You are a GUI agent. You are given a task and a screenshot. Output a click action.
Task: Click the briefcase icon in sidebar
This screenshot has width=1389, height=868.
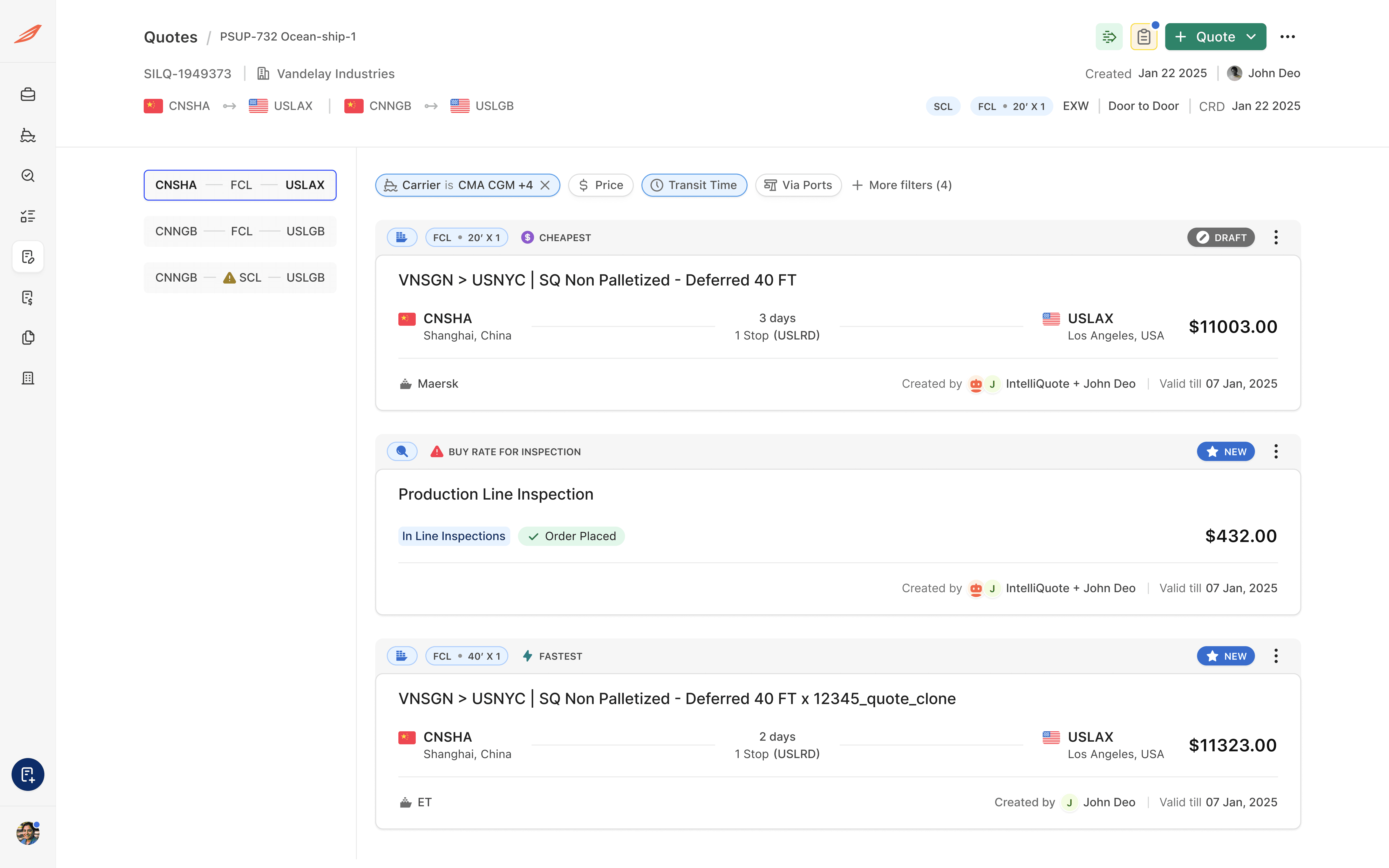click(27, 94)
